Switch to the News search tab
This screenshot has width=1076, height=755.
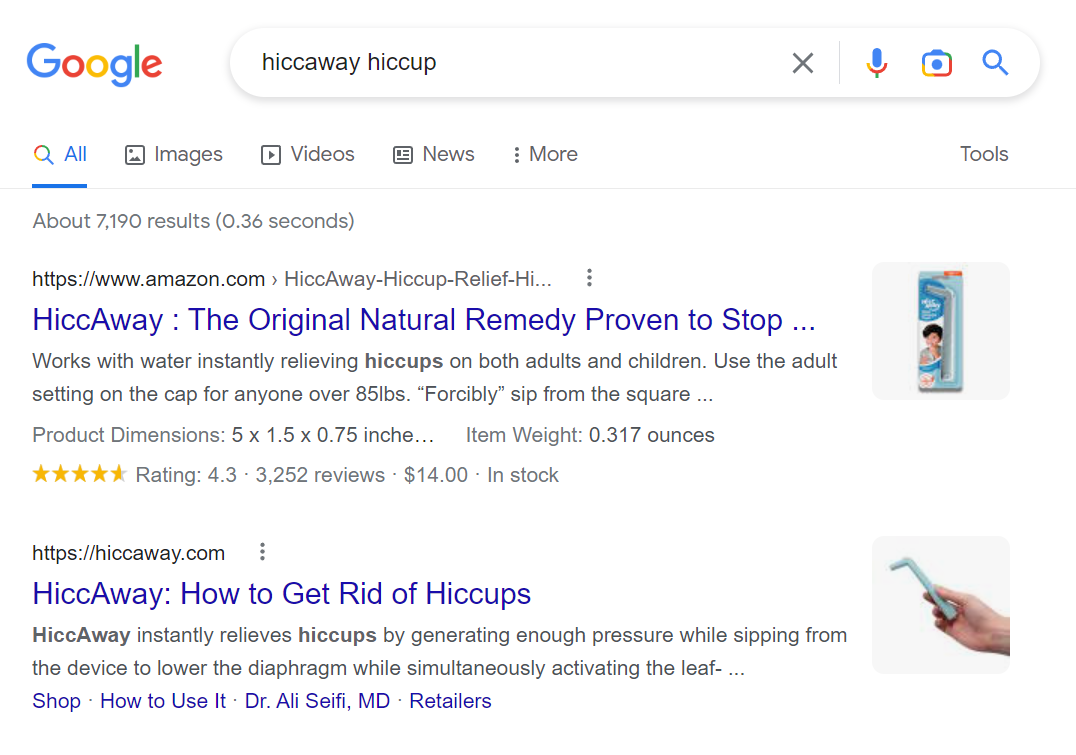[433, 154]
